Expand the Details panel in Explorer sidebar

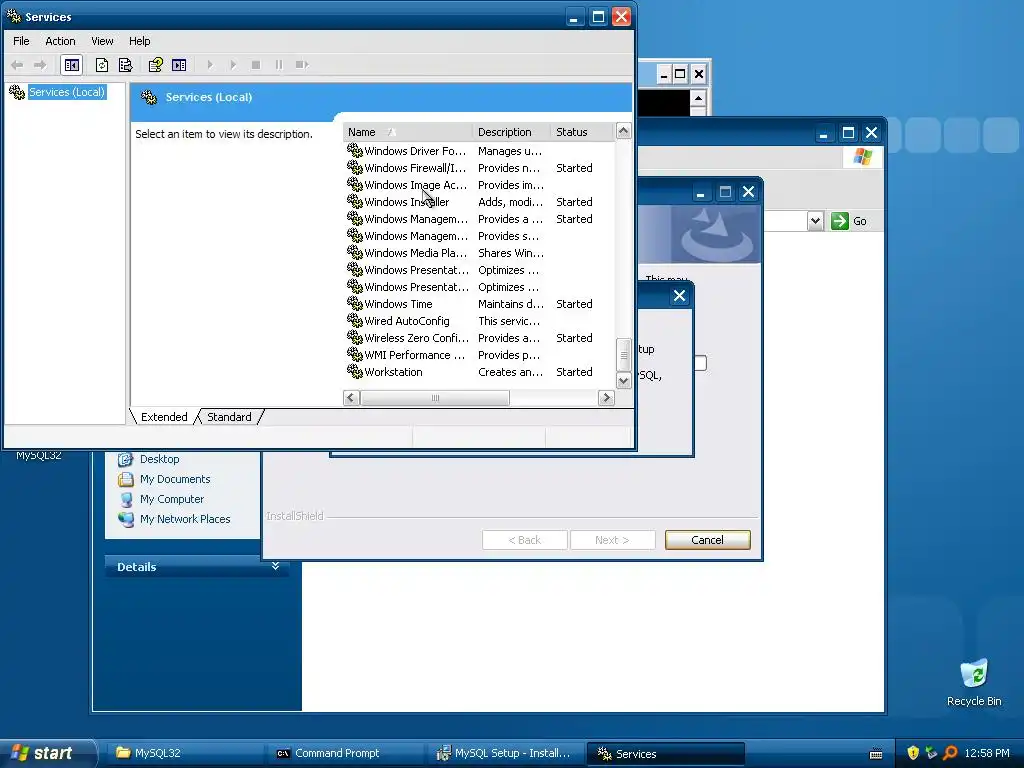[275, 566]
